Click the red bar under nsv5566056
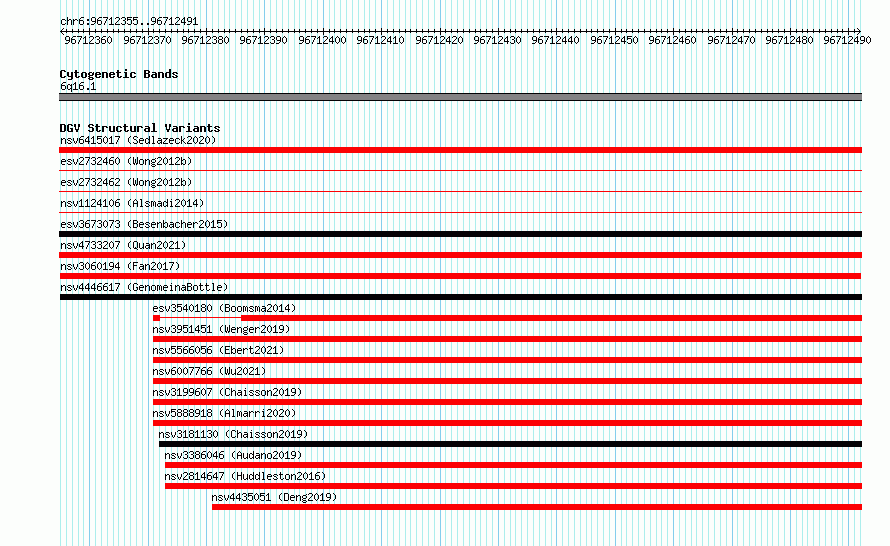 click(507, 360)
